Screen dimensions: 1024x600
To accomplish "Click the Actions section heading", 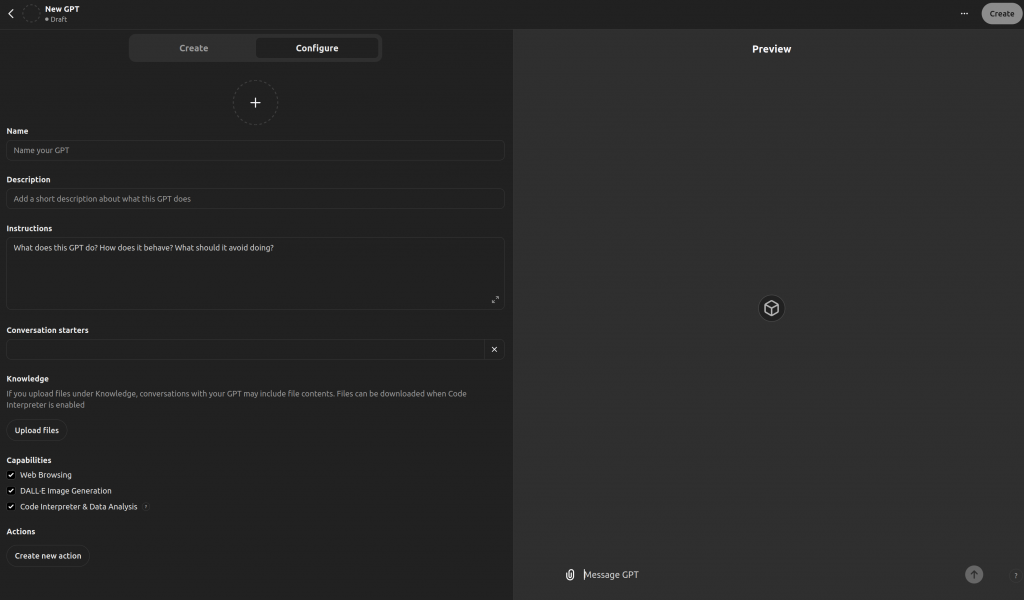I will tap(21, 531).
